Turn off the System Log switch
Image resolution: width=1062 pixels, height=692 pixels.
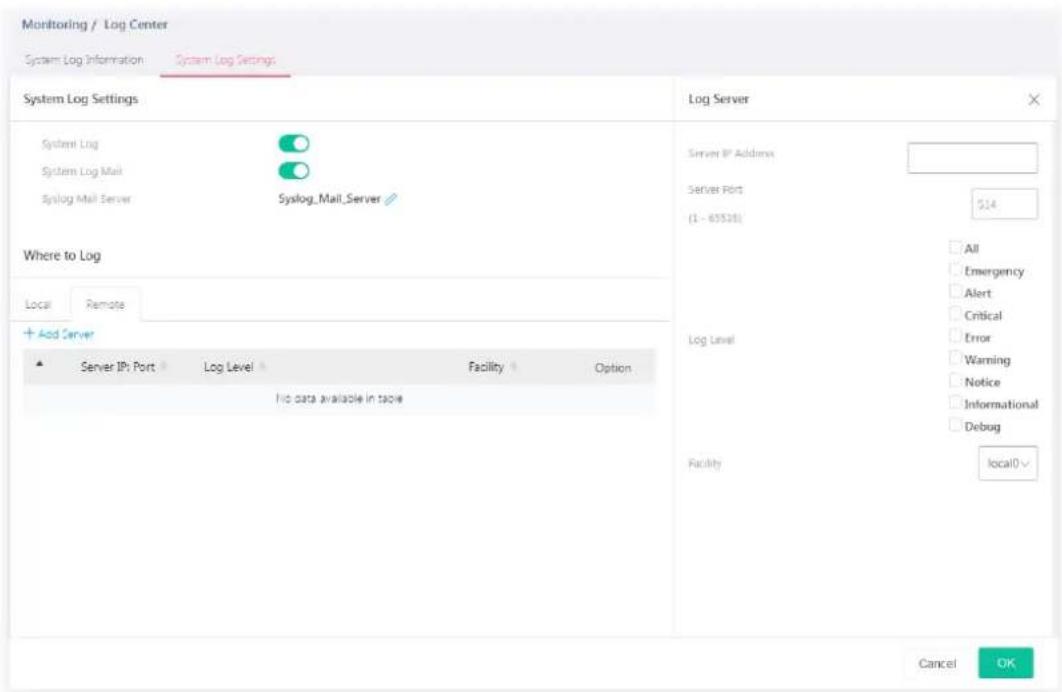pyautogui.click(x=294, y=144)
